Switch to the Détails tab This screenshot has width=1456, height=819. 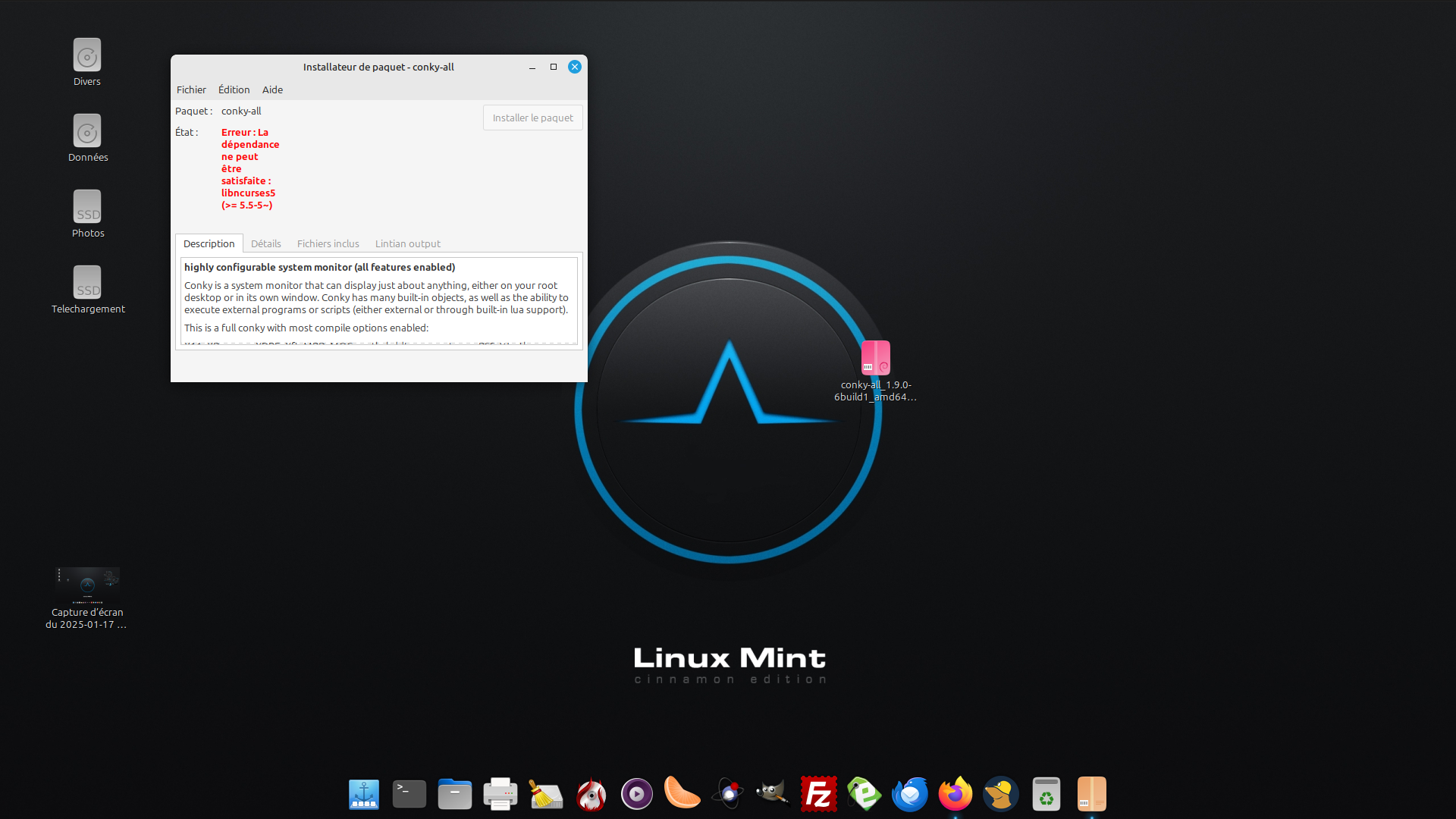pos(266,243)
